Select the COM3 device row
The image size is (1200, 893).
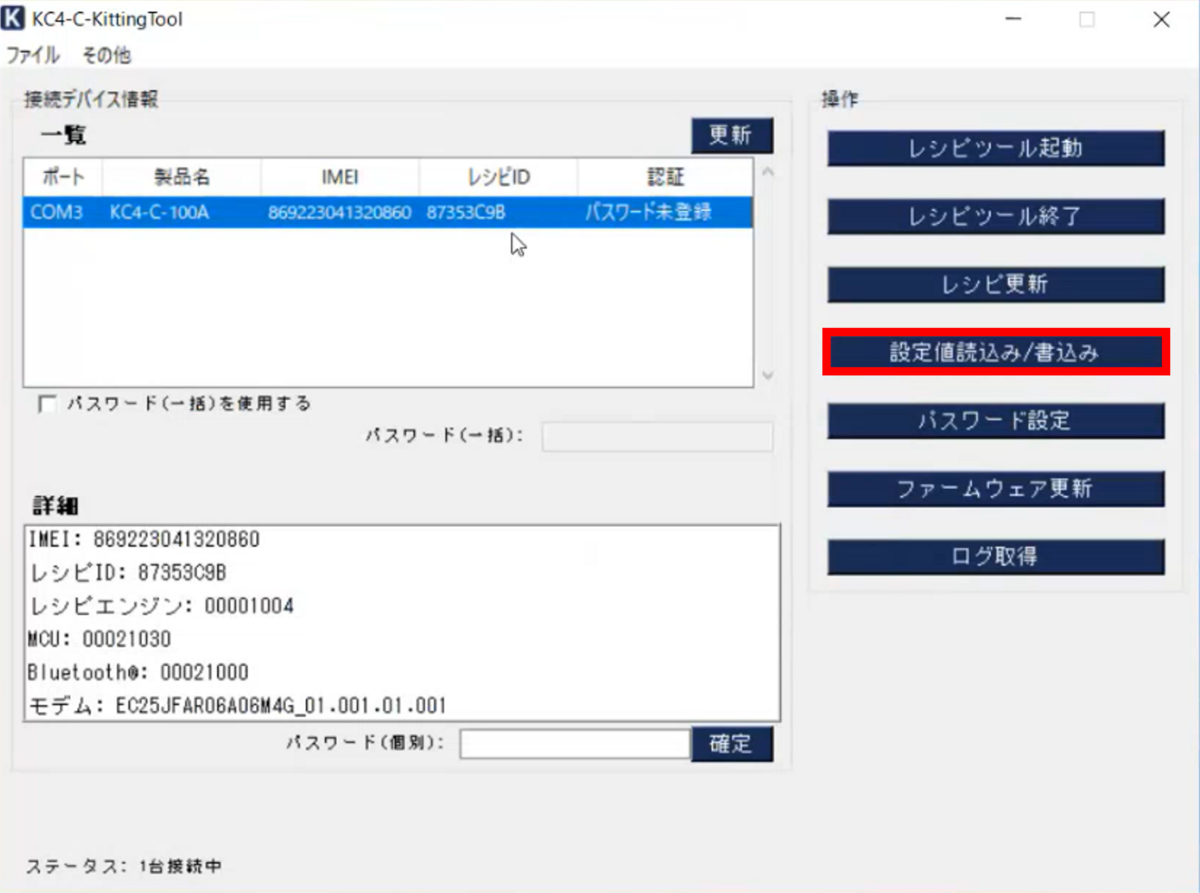[388, 212]
